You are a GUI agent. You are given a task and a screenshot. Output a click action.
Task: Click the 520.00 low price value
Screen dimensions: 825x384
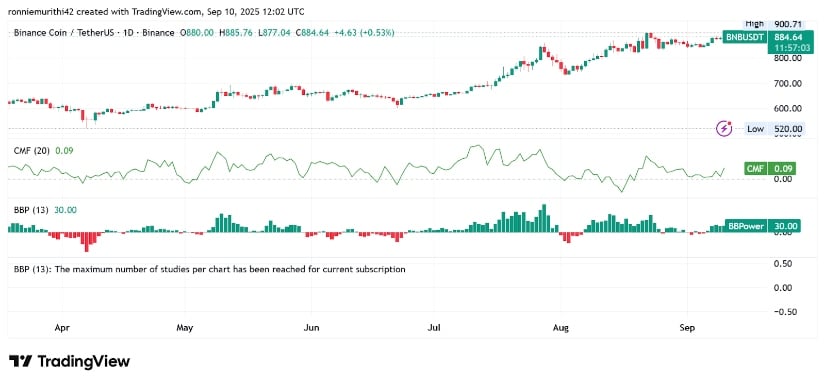coord(787,129)
